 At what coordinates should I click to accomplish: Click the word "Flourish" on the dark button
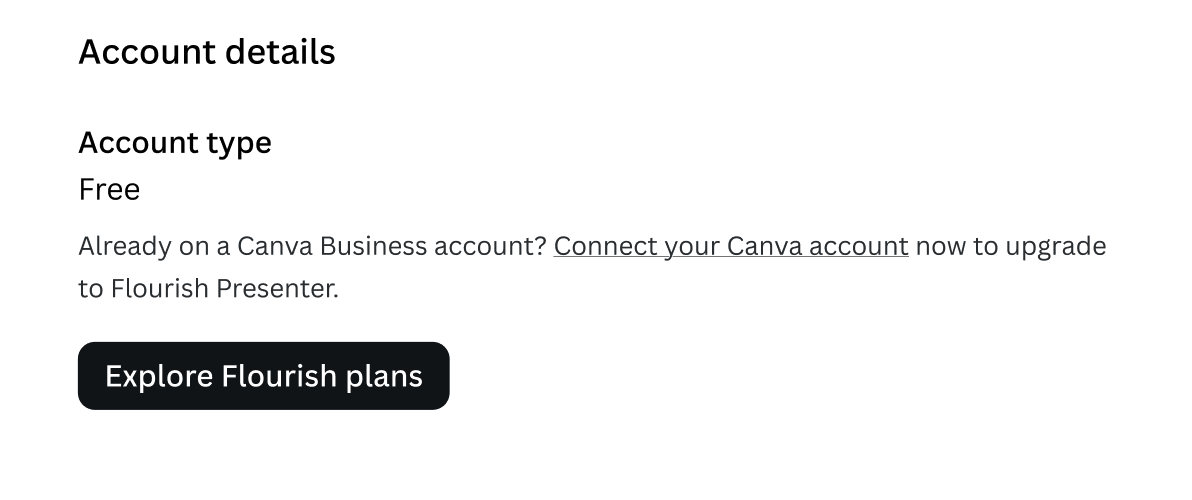[280, 376]
